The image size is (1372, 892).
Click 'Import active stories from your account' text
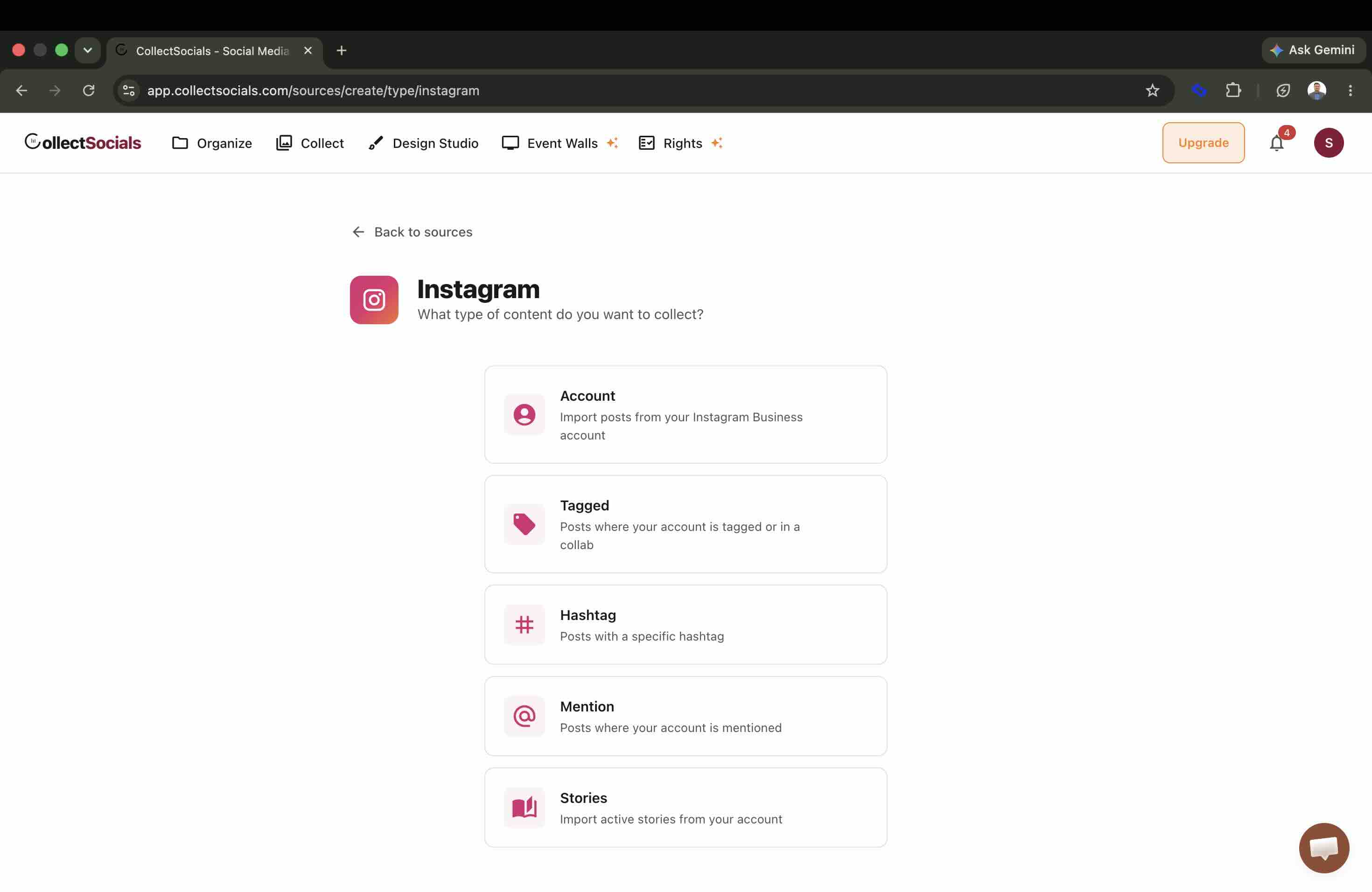pos(671,819)
